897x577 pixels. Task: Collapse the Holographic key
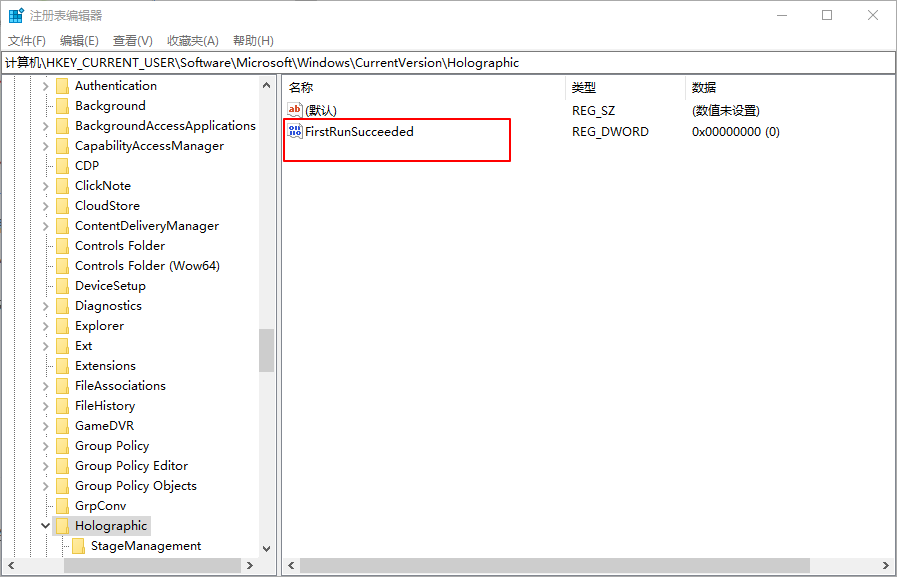click(x=46, y=526)
